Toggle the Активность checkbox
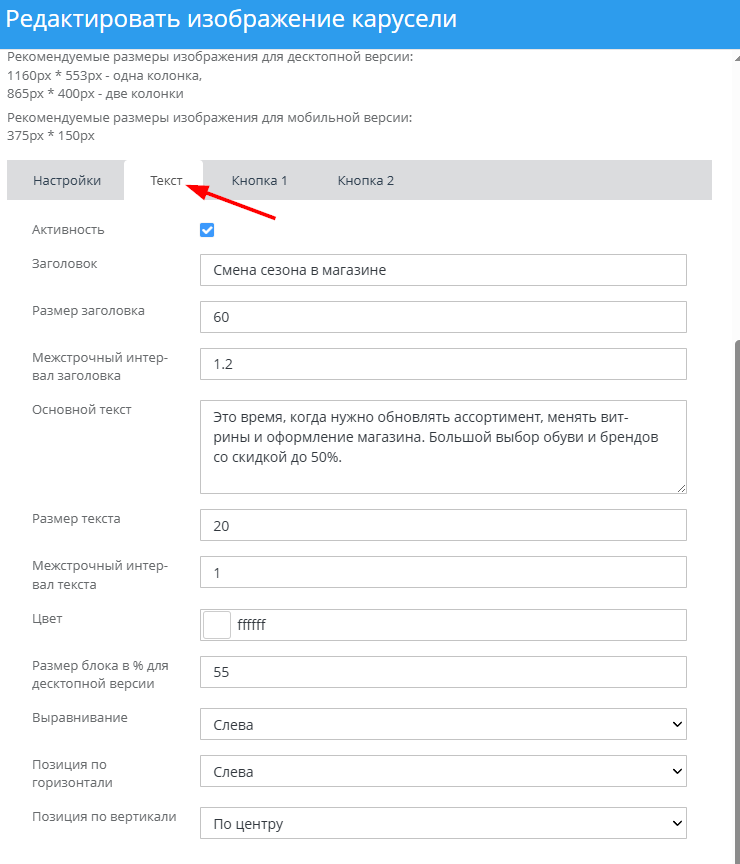Screen dimensions: 740x864 207,230
